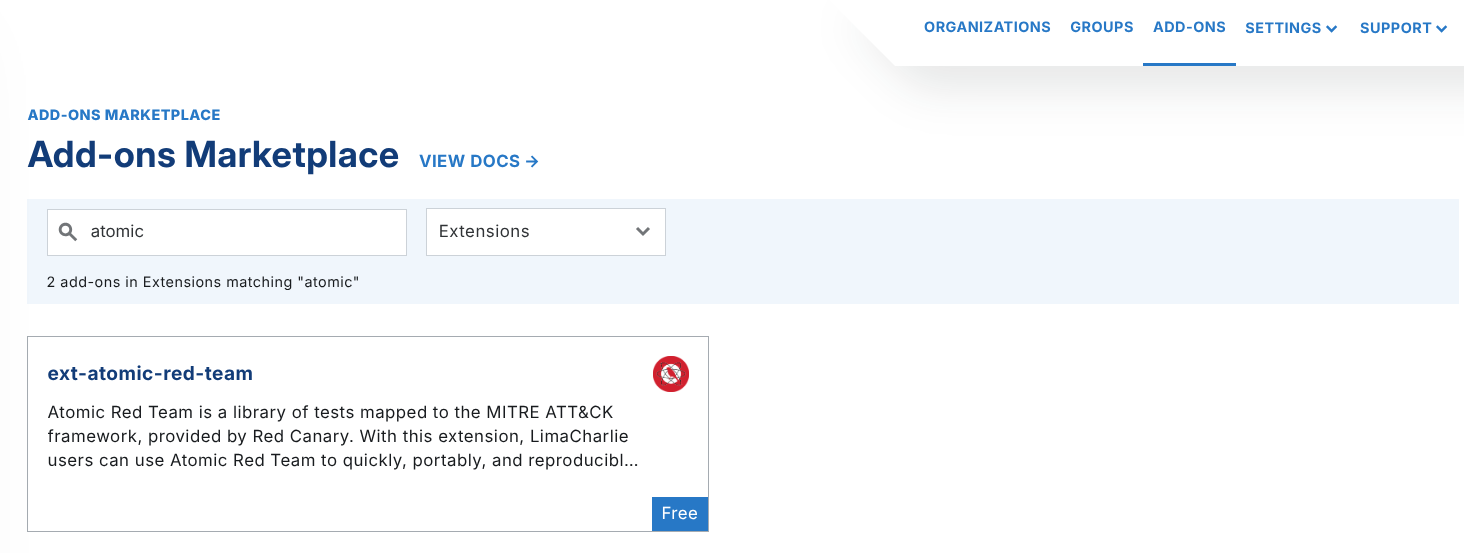Viewport: 1464px width, 553px height.
Task: Click the magnifying glass search icon
Action: [68, 232]
